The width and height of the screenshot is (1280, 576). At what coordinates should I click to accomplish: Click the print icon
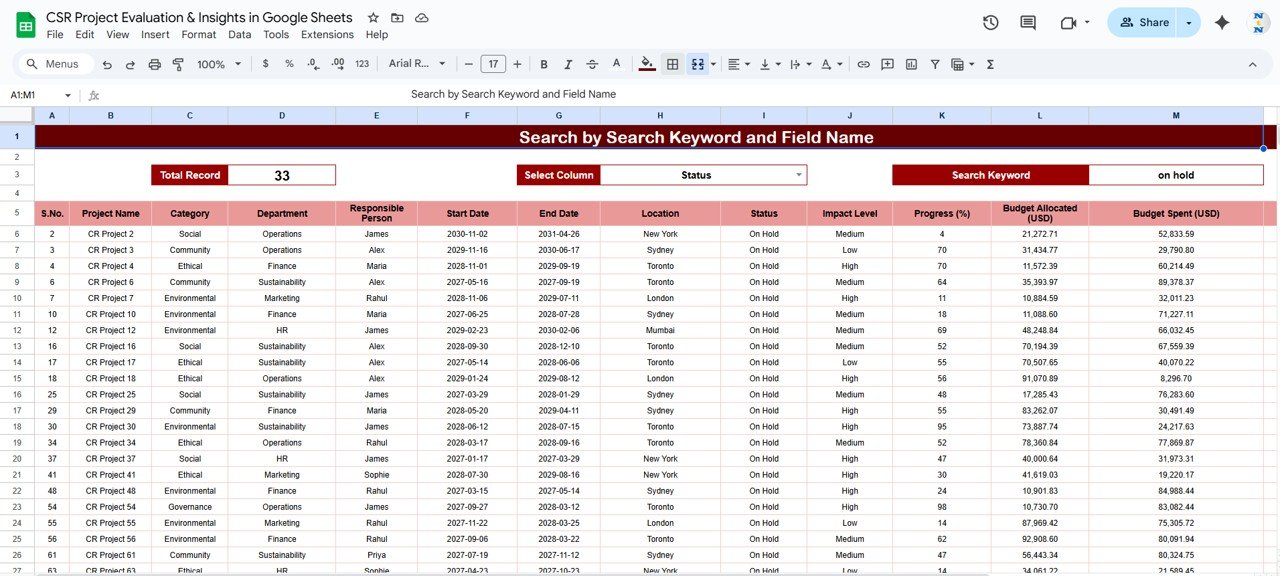[154, 64]
